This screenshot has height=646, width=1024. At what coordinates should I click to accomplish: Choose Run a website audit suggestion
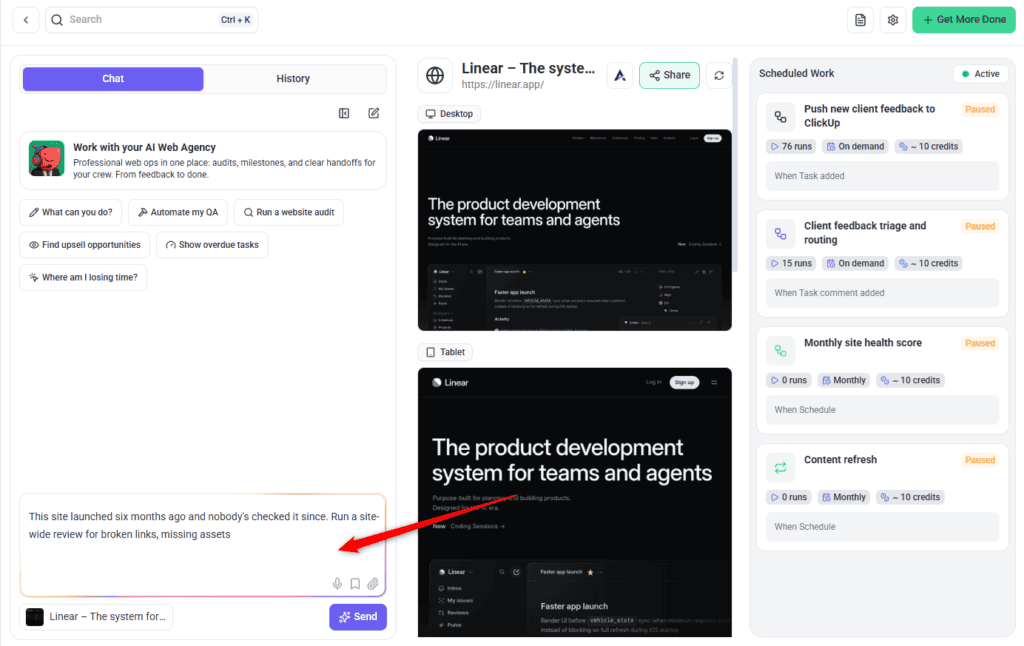(289, 212)
